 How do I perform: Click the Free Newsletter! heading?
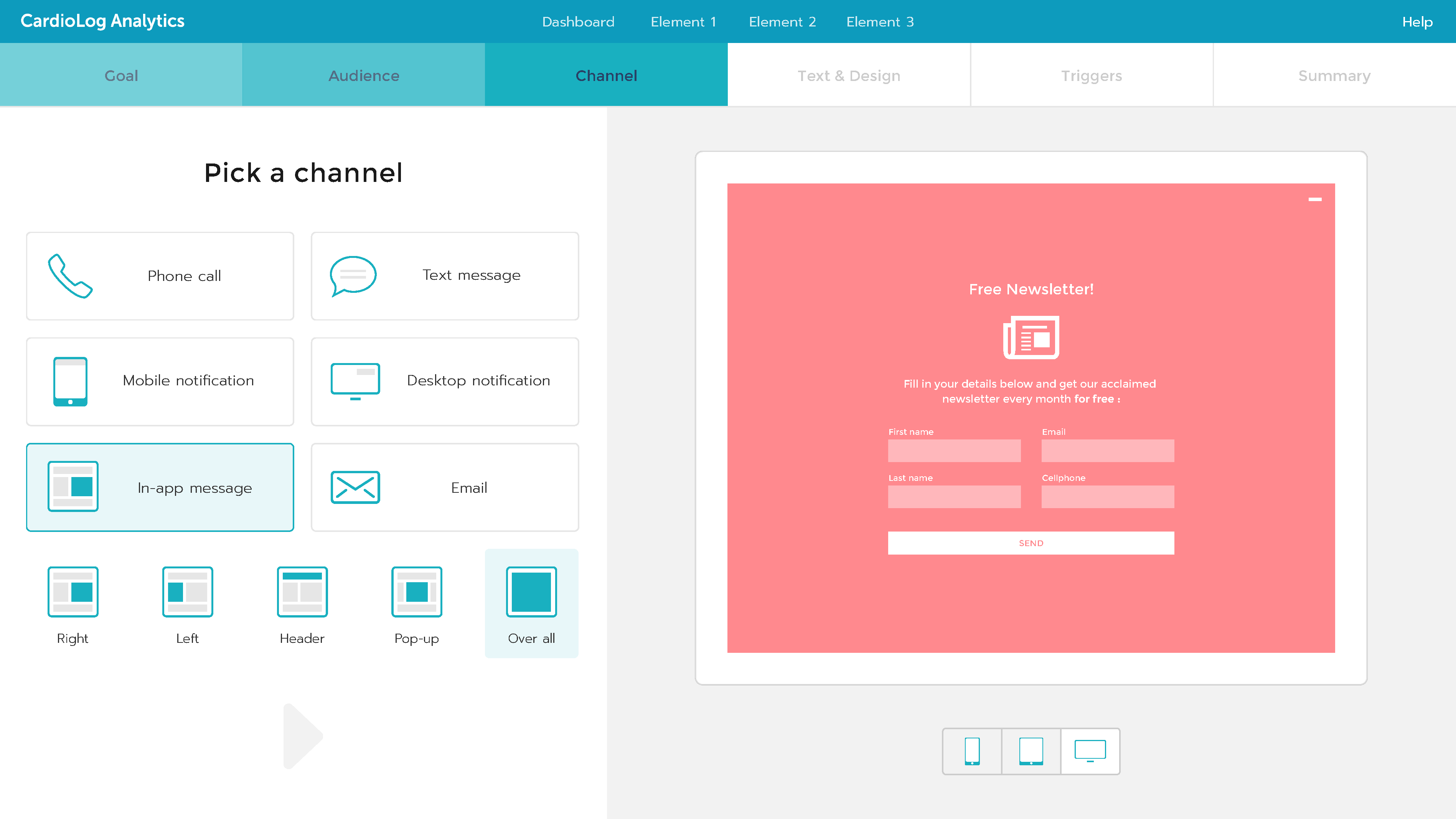pos(1031,289)
